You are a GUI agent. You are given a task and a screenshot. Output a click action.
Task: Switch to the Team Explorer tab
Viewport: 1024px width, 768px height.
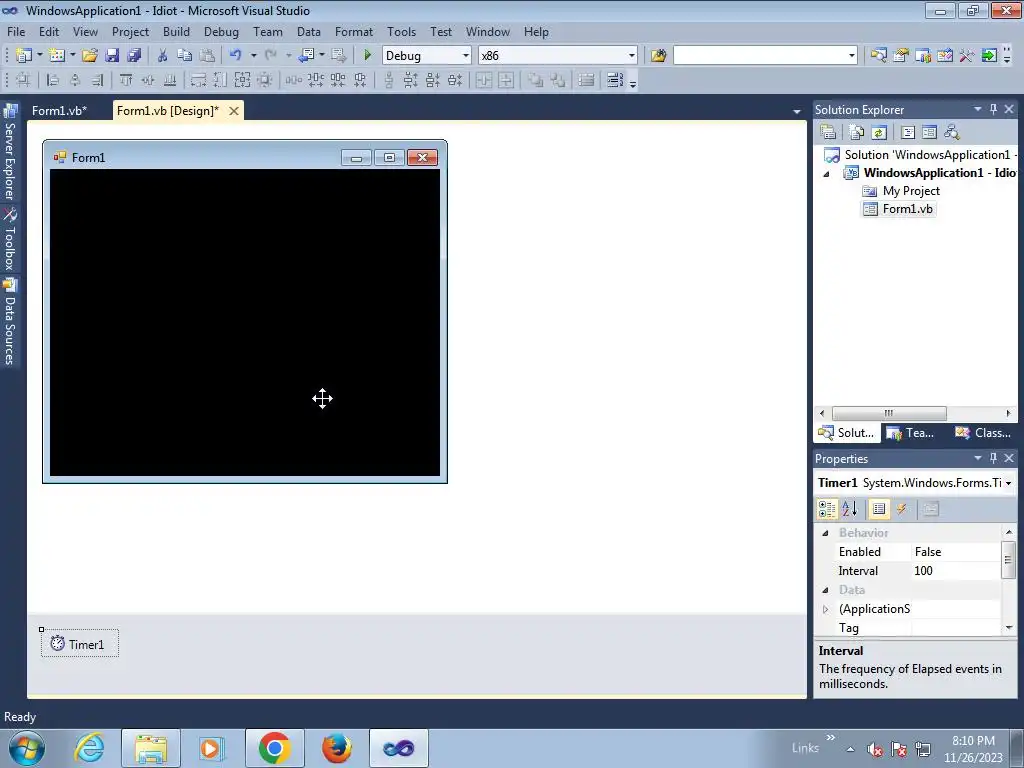tap(911, 433)
